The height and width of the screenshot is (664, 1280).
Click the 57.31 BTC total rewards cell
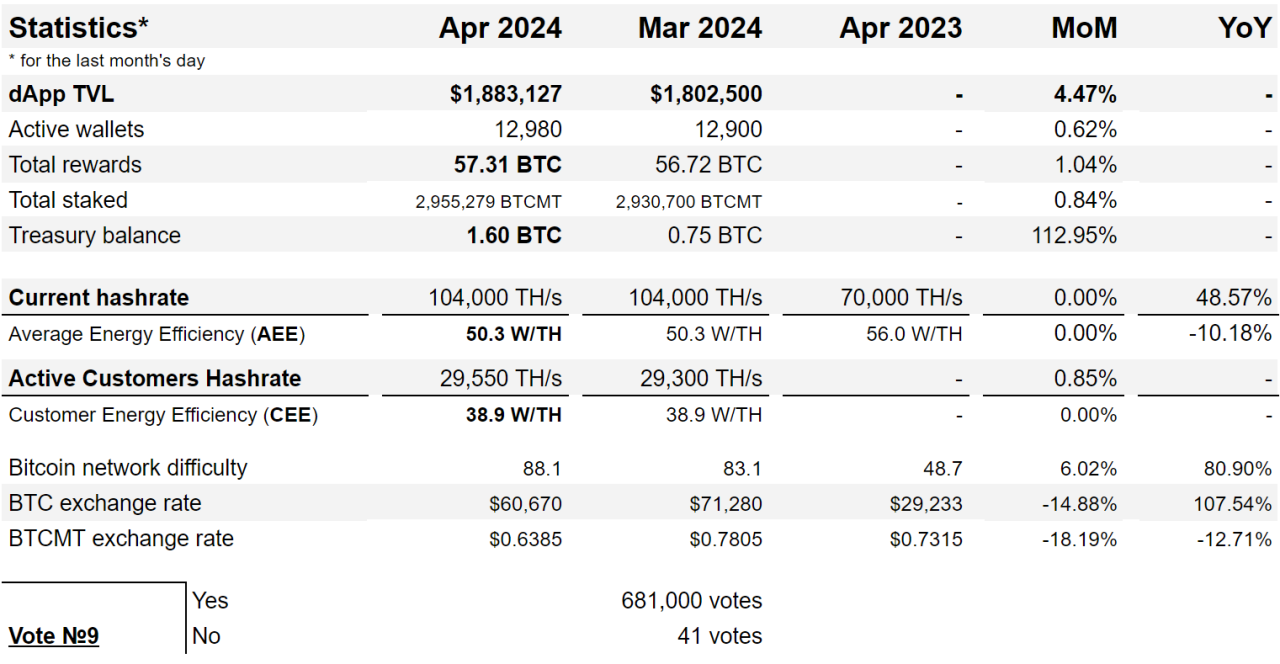tap(507, 165)
